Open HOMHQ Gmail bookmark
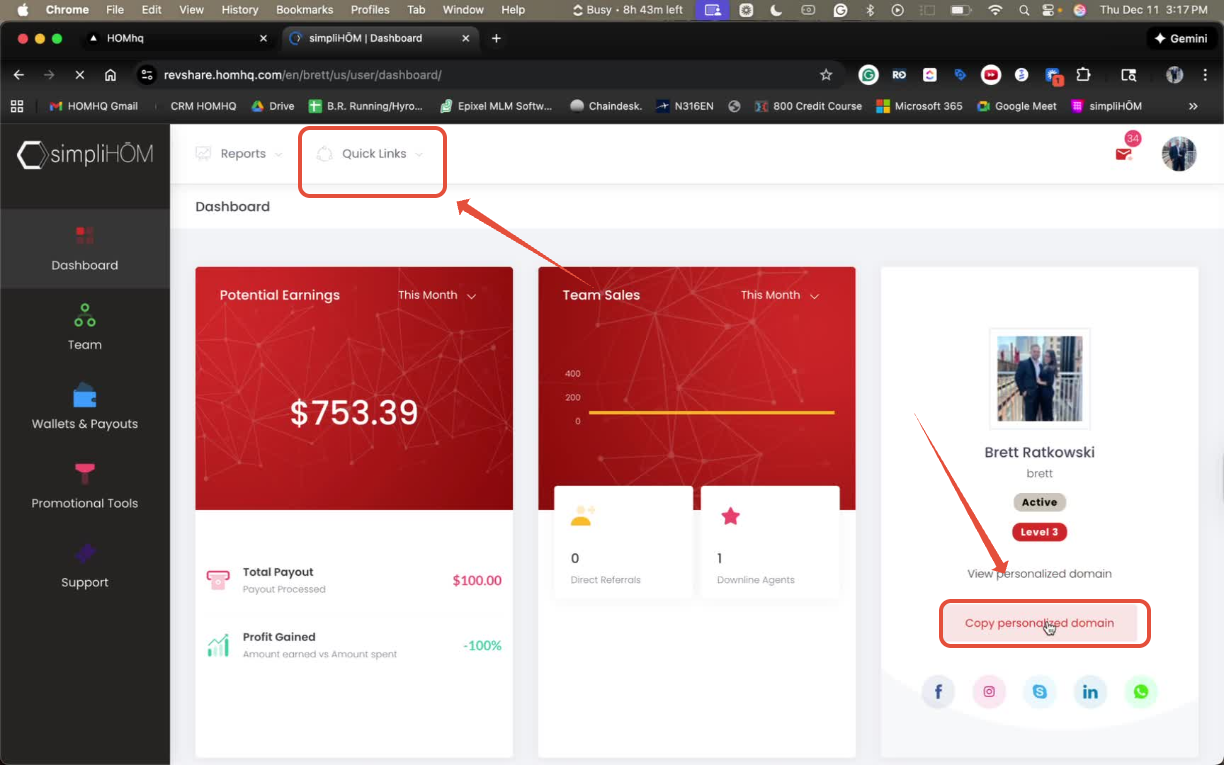The width and height of the screenshot is (1224, 765). 93,106
